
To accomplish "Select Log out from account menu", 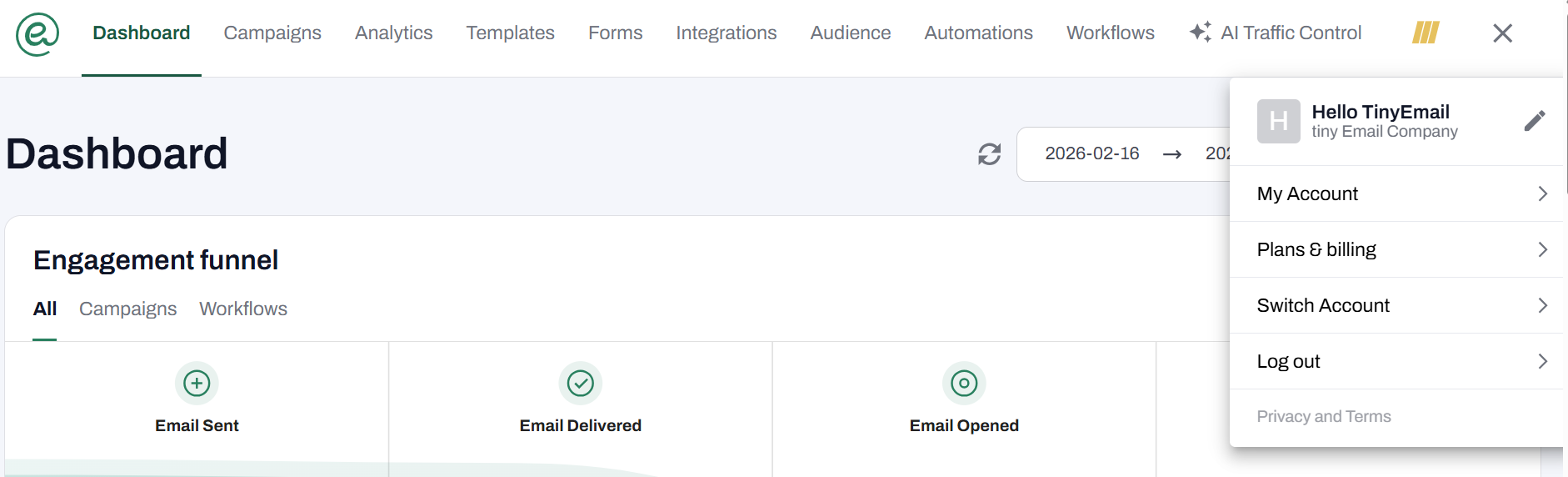I will 1288,361.
